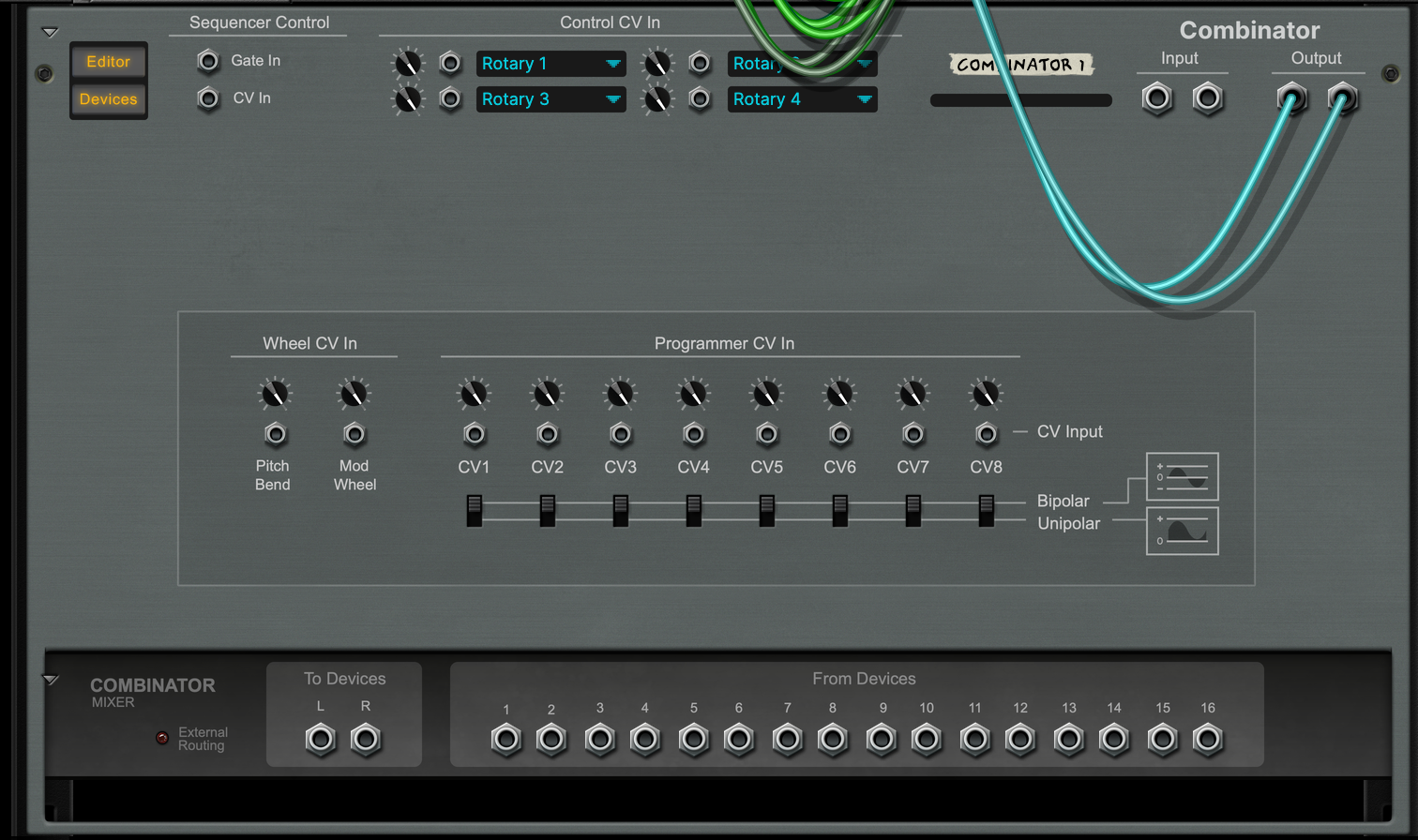Click the Rotary 4 CV trim knob
This screenshot has width=1418, height=840.
tap(657, 99)
